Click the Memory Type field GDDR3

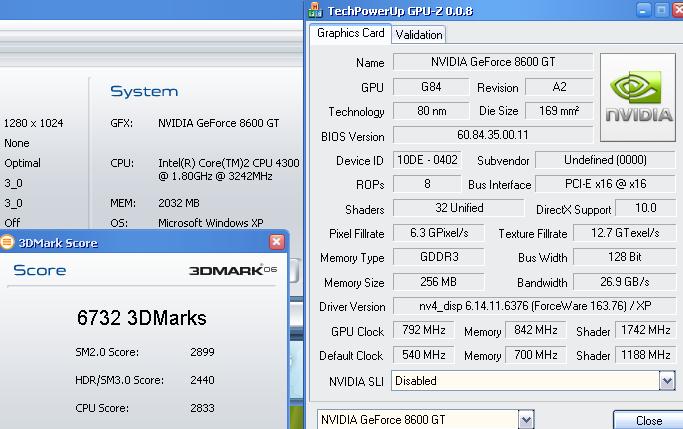(x=439, y=257)
